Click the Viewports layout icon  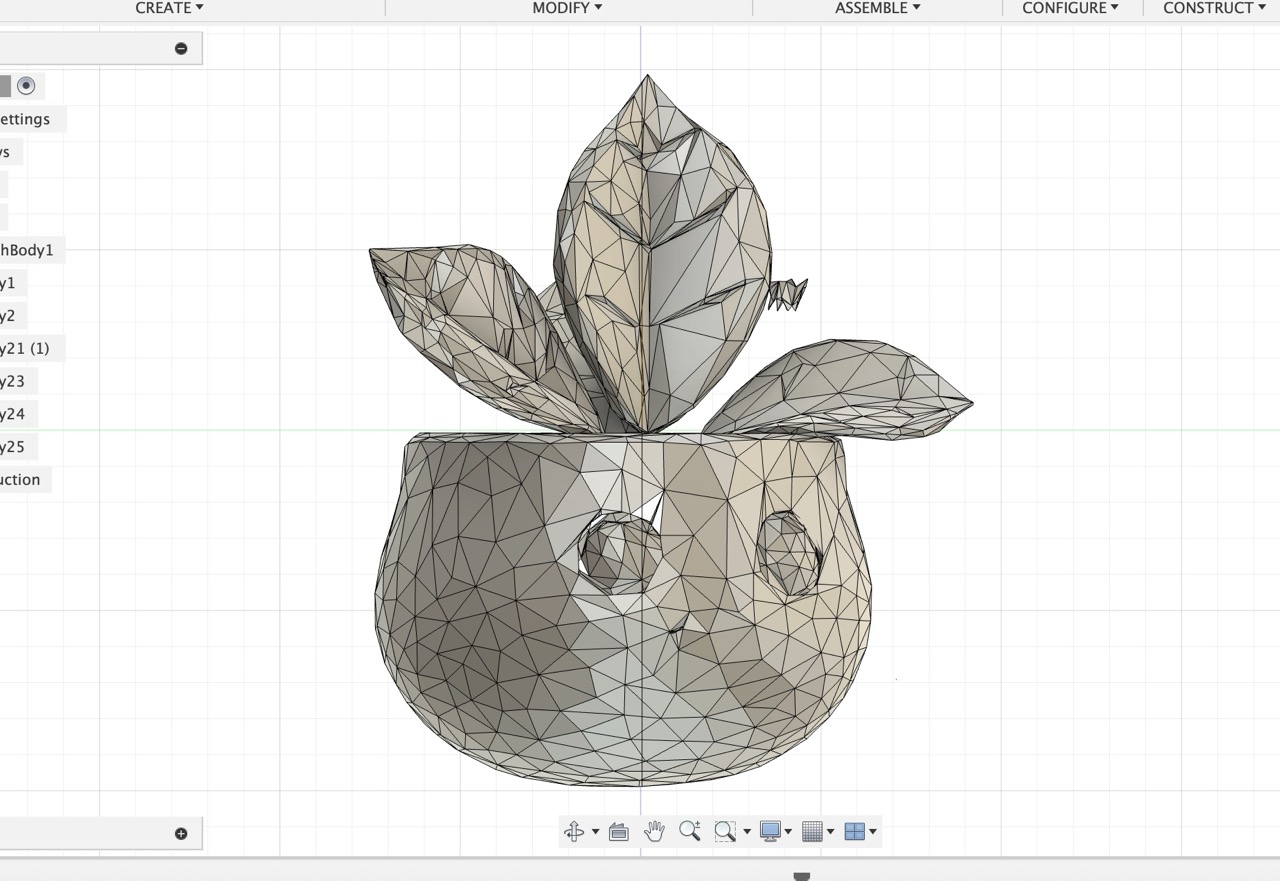coord(856,831)
